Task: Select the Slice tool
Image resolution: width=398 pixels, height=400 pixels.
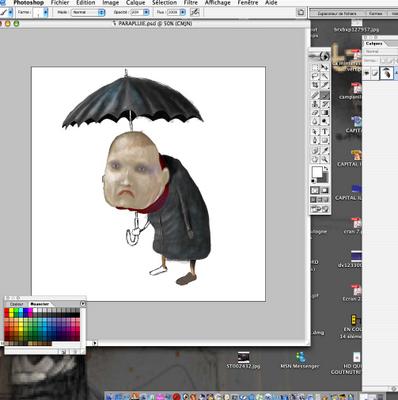Action: [x=325, y=85]
